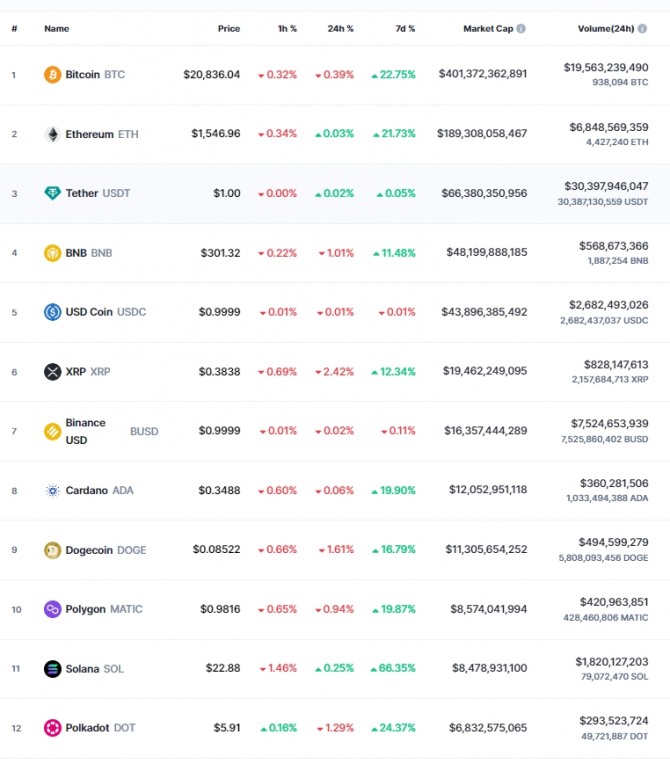Click the Tether green logo icon

(53, 193)
